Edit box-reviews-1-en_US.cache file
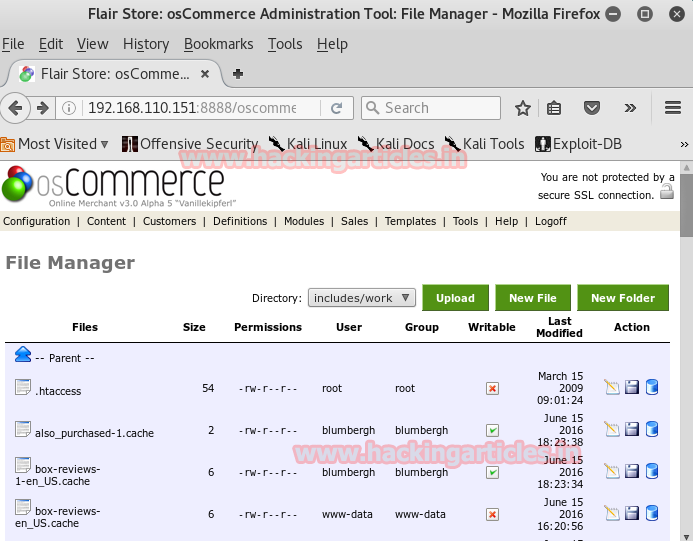 tap(612, 471)
